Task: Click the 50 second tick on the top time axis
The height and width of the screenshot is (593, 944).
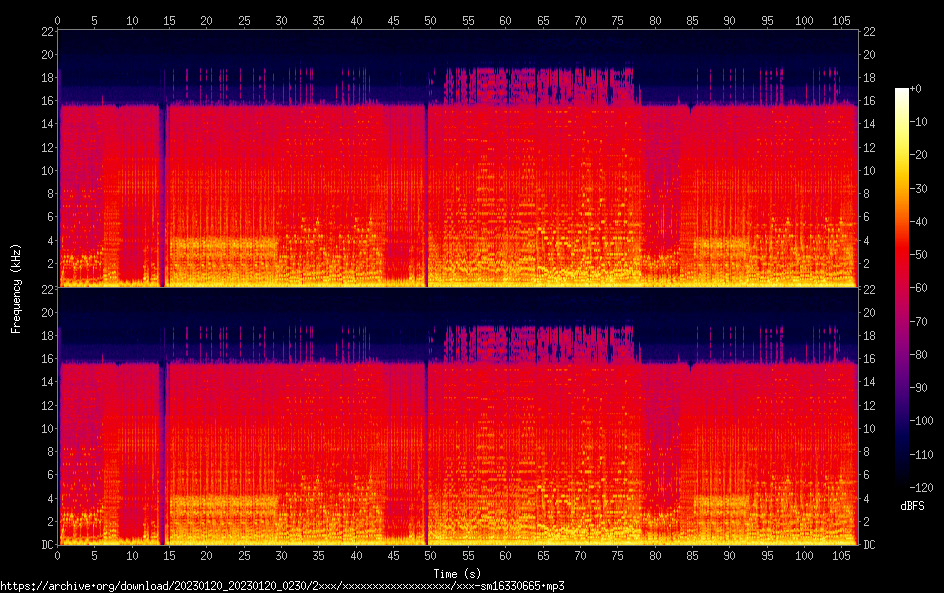Action: click(431, 20)
